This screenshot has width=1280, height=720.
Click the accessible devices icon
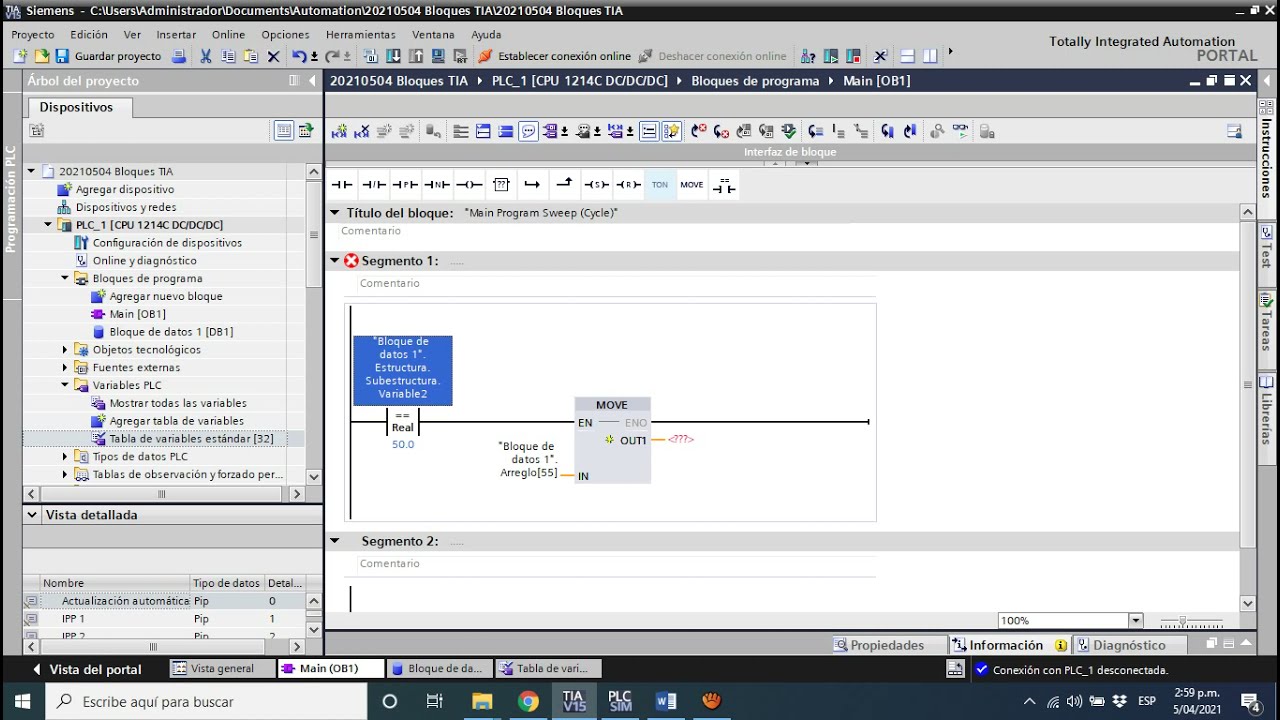pyautogui.click(x=808, y=56)
